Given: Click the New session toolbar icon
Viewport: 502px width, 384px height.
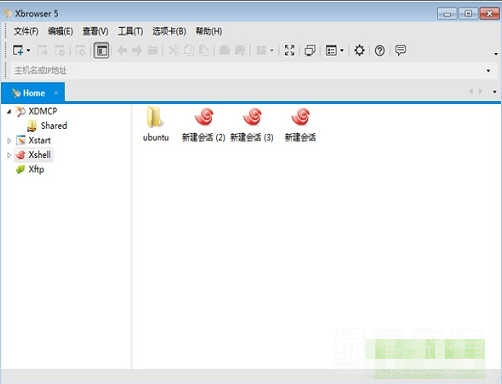Looking at the screenshot, I should point(18,51).
